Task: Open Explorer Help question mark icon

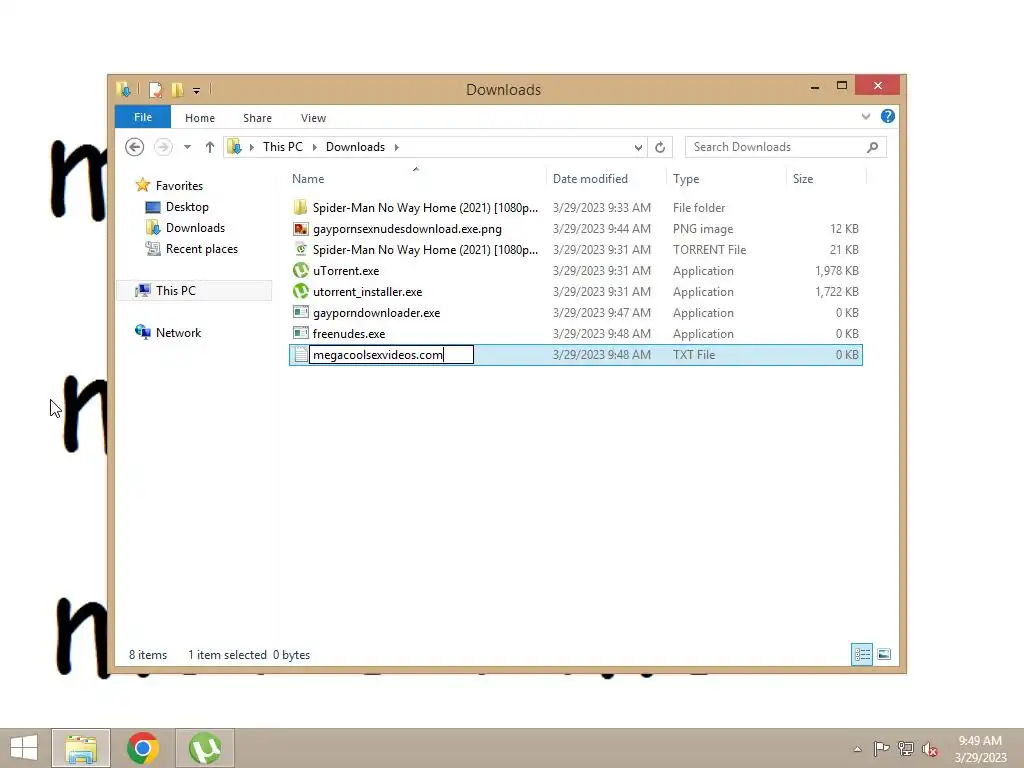Action: 888,116
